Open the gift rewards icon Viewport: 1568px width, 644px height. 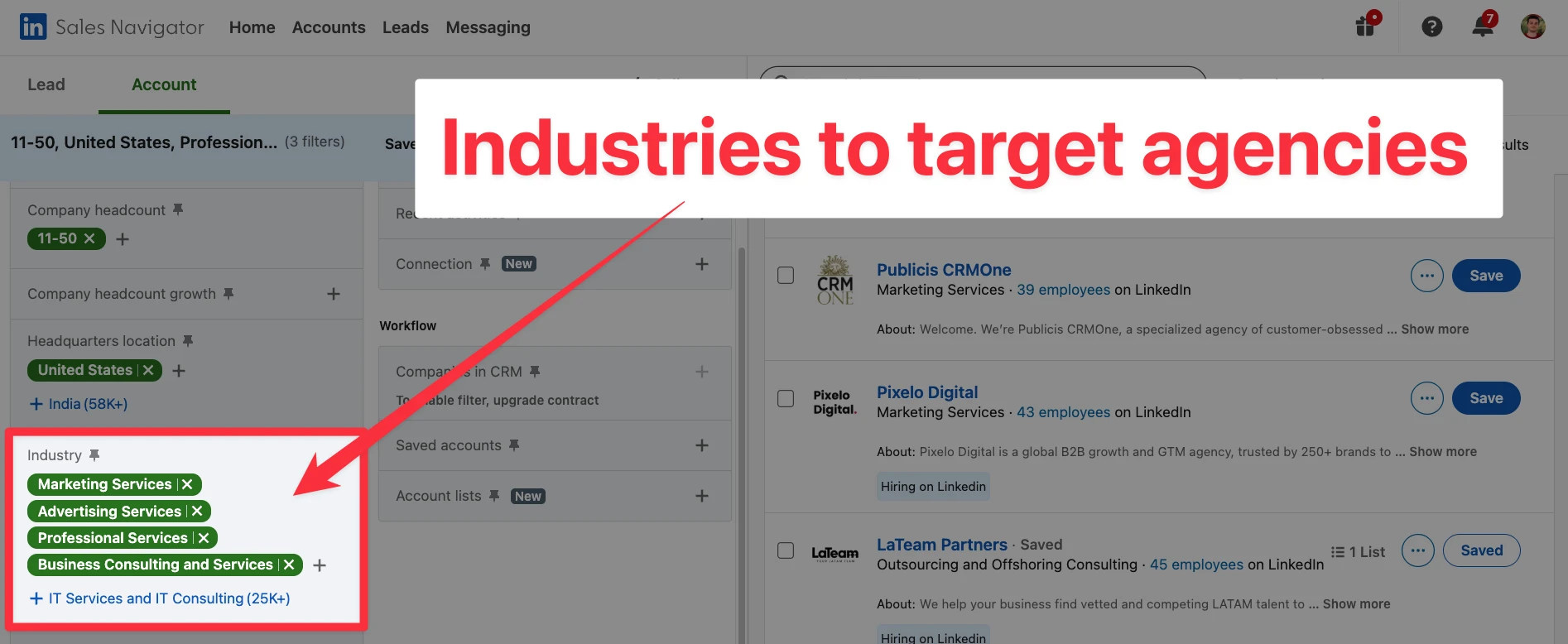(1367, 25)
